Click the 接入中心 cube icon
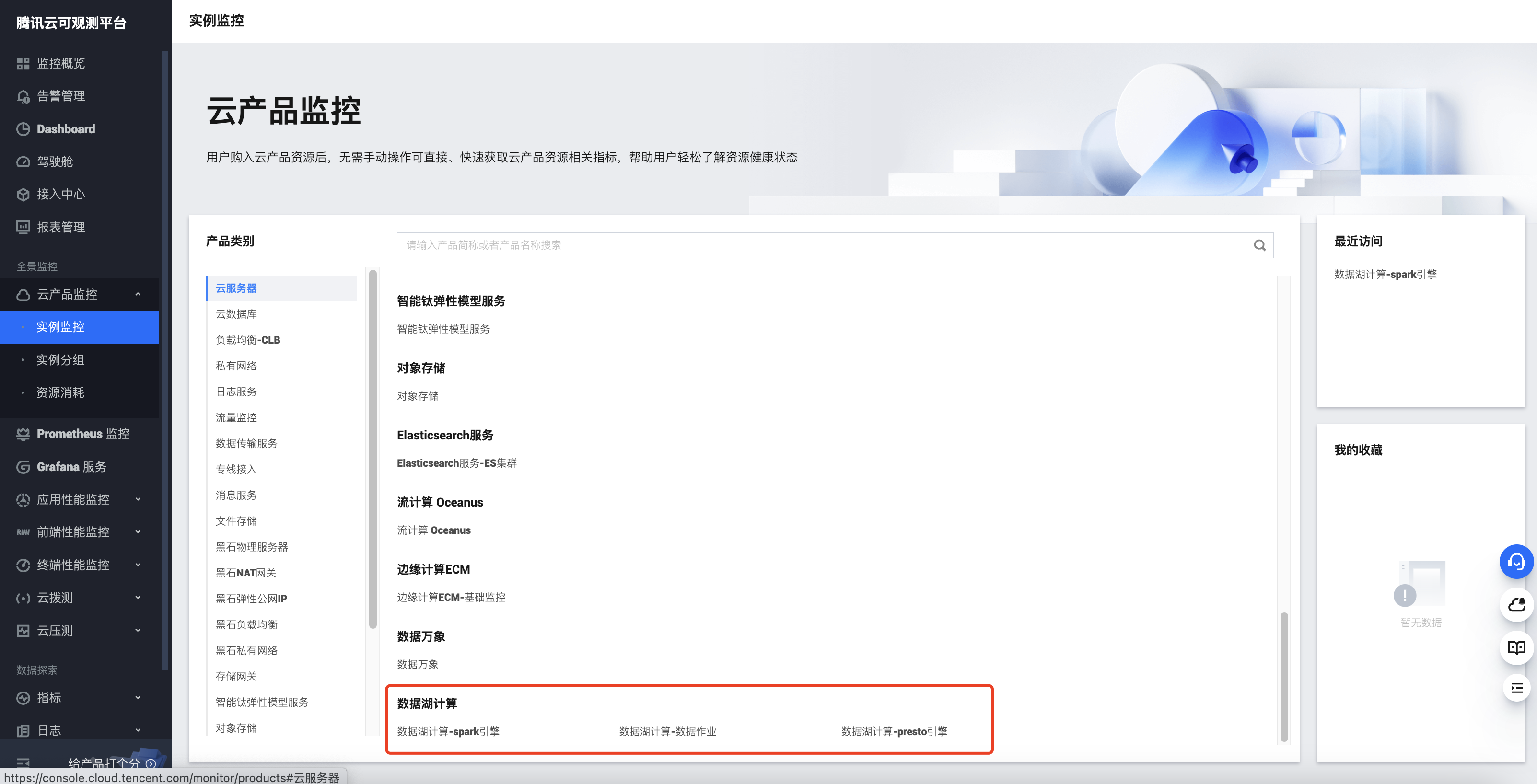Viewport: 1537px width, 784px height. pos(23,195)
